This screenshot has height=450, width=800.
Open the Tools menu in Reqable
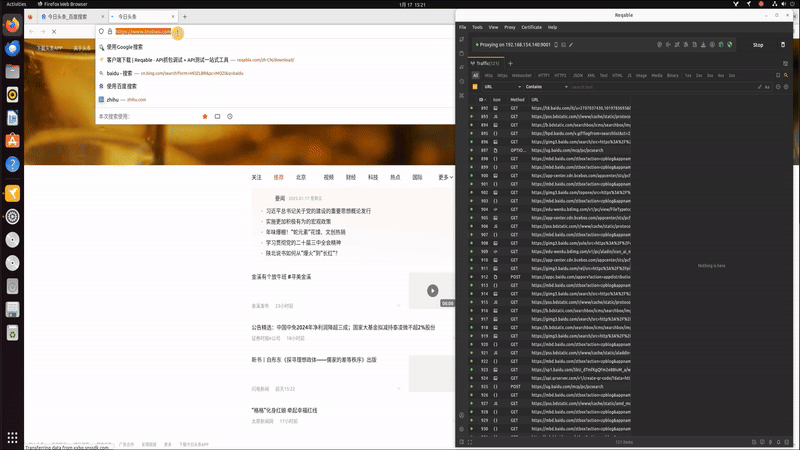(x=477, y=28)
